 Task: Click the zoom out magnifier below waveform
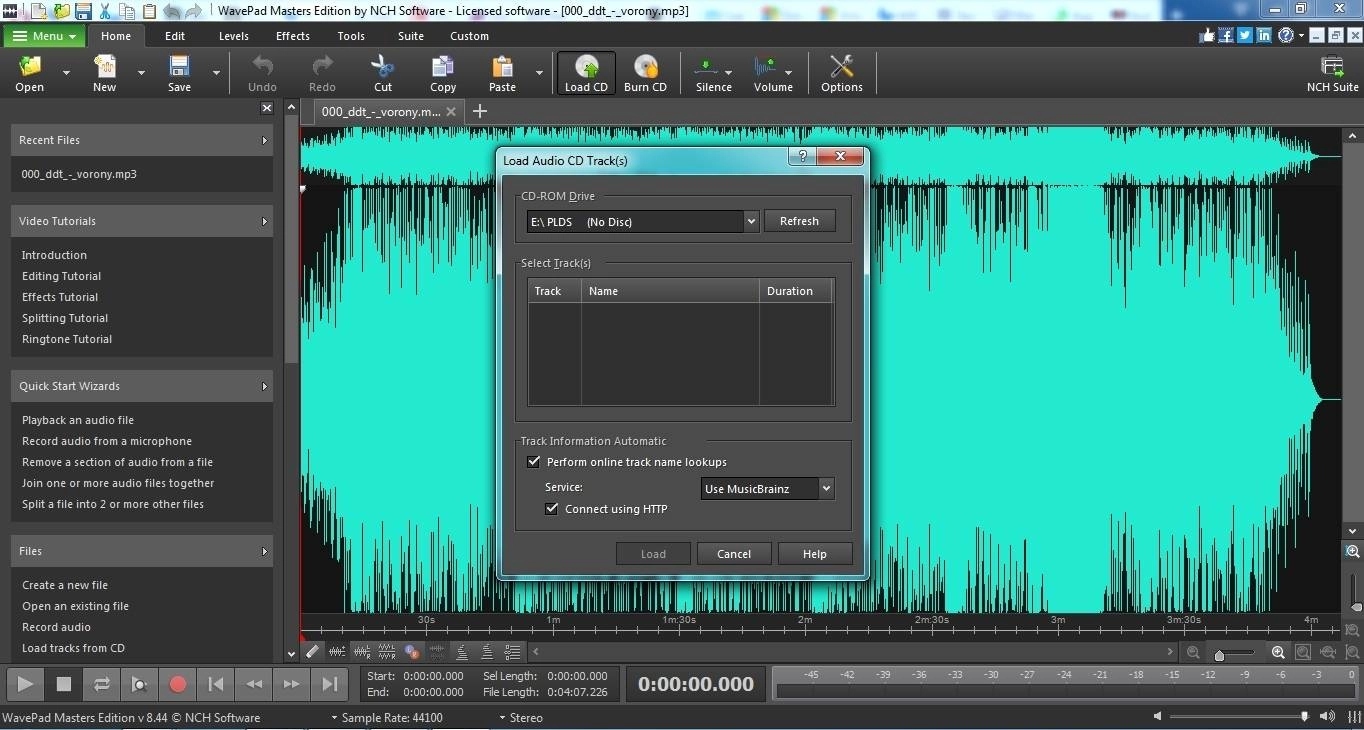1193,652
